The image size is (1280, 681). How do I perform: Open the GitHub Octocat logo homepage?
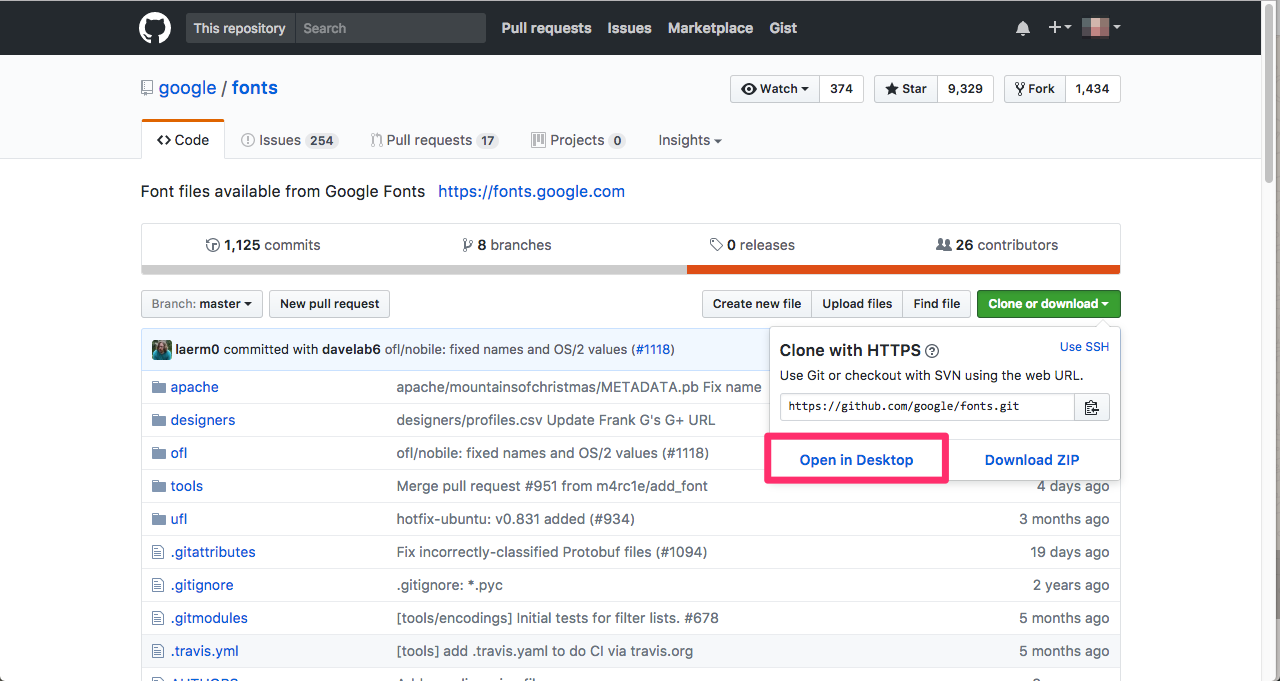[155, 28]
